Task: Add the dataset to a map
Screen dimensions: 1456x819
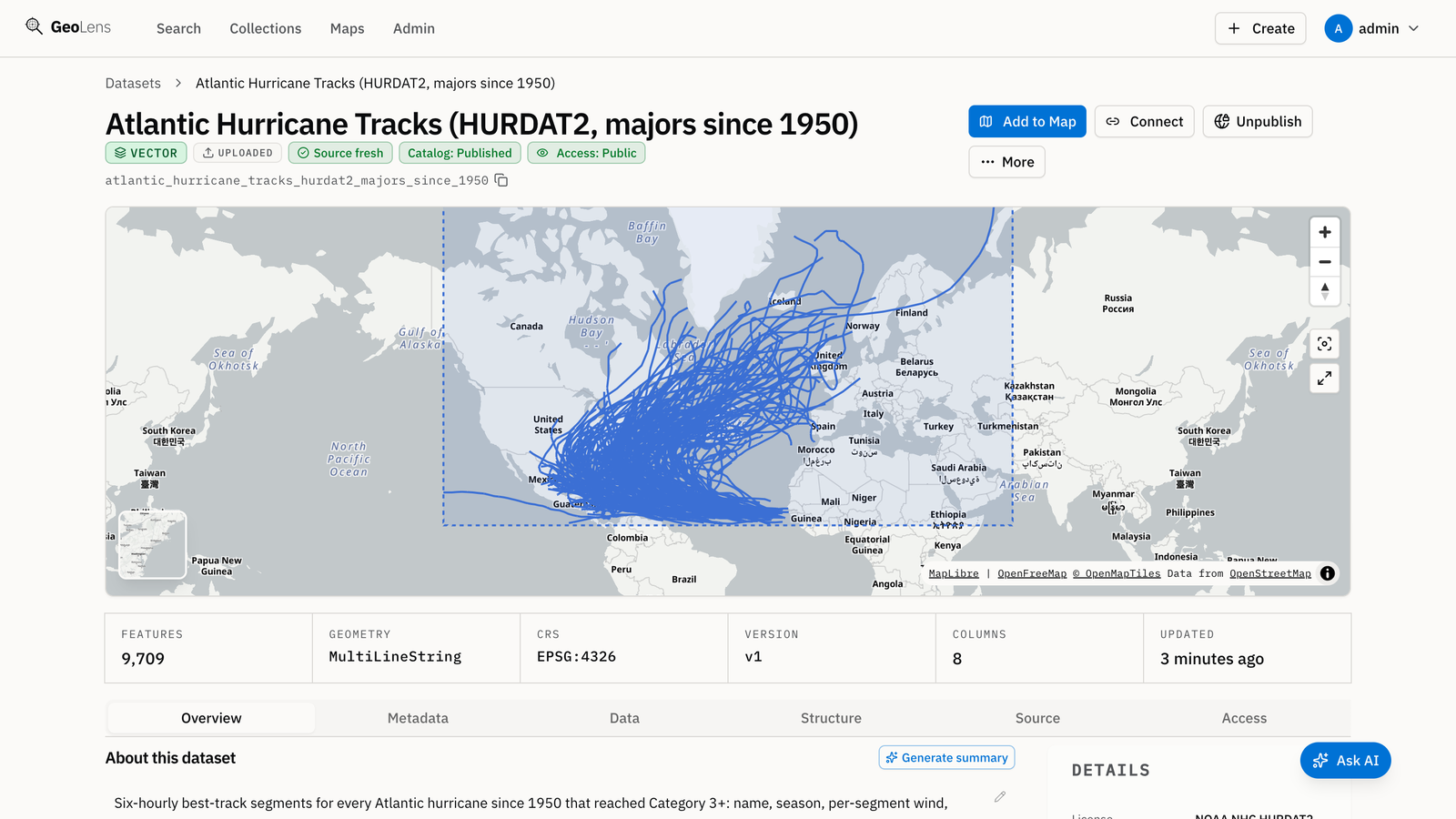Action: 1027,122
